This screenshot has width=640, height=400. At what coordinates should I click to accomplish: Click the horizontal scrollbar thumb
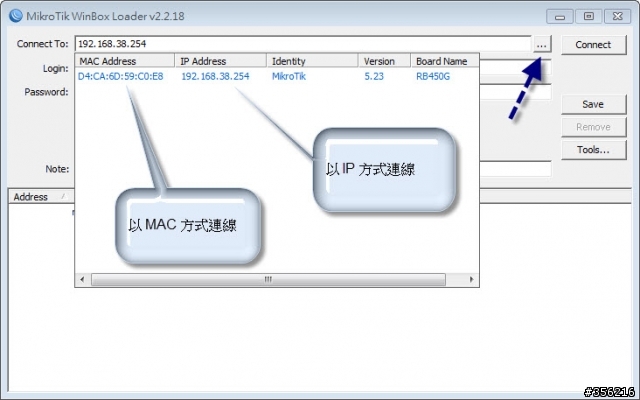[267, 280]
